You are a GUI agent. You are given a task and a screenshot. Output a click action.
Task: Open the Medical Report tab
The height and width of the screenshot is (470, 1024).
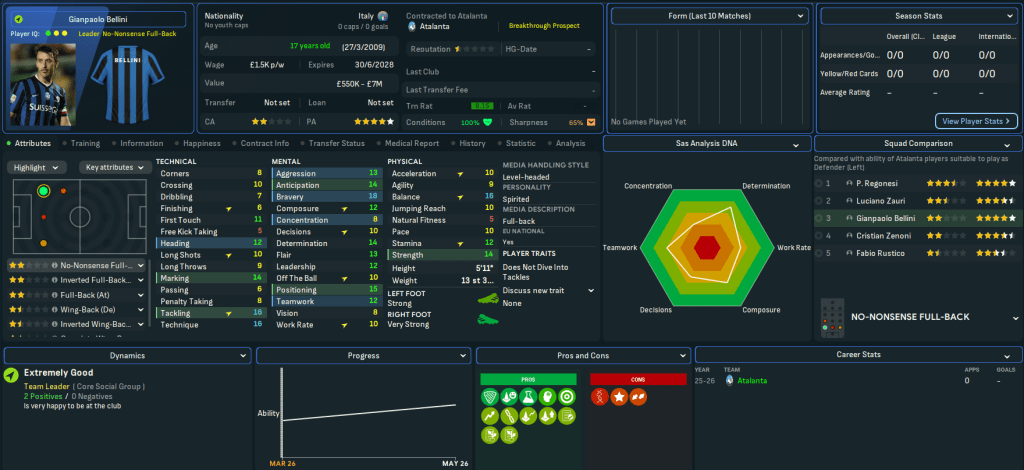click(x=410, y=143)
